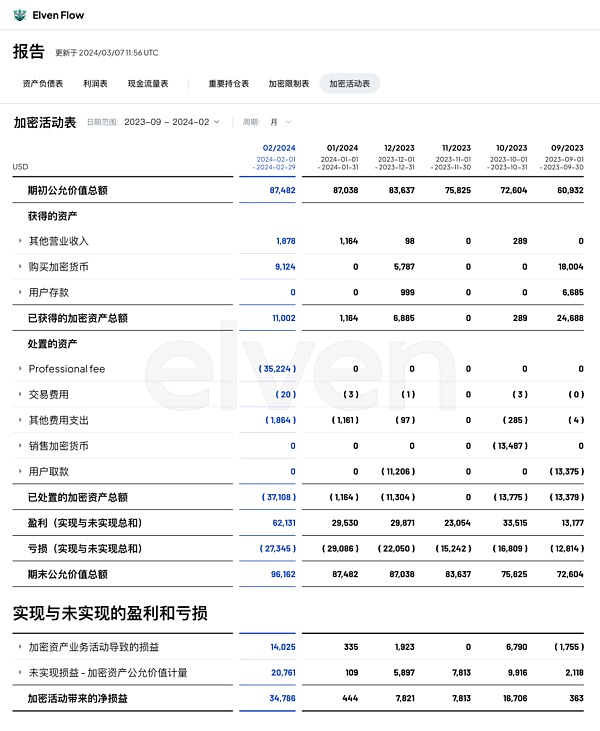Expand the 未实现损益 - 加密资产公允价值计量 row

[20, 672]
